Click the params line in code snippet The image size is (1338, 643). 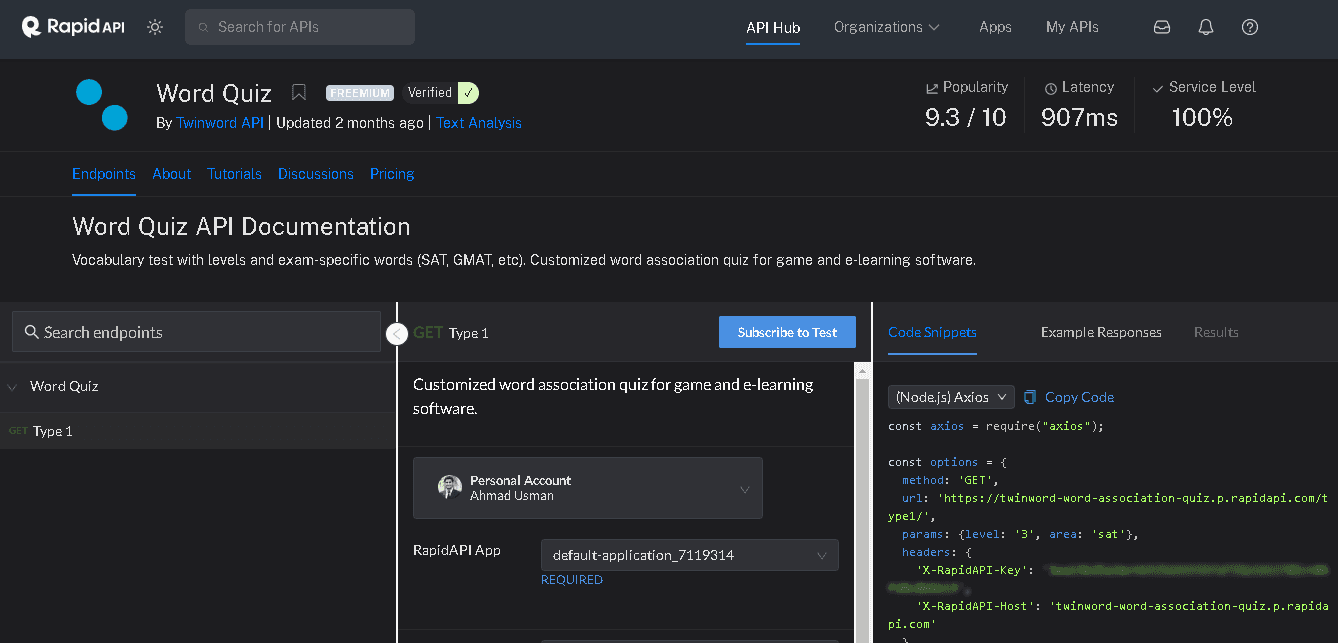[1020, 534]
